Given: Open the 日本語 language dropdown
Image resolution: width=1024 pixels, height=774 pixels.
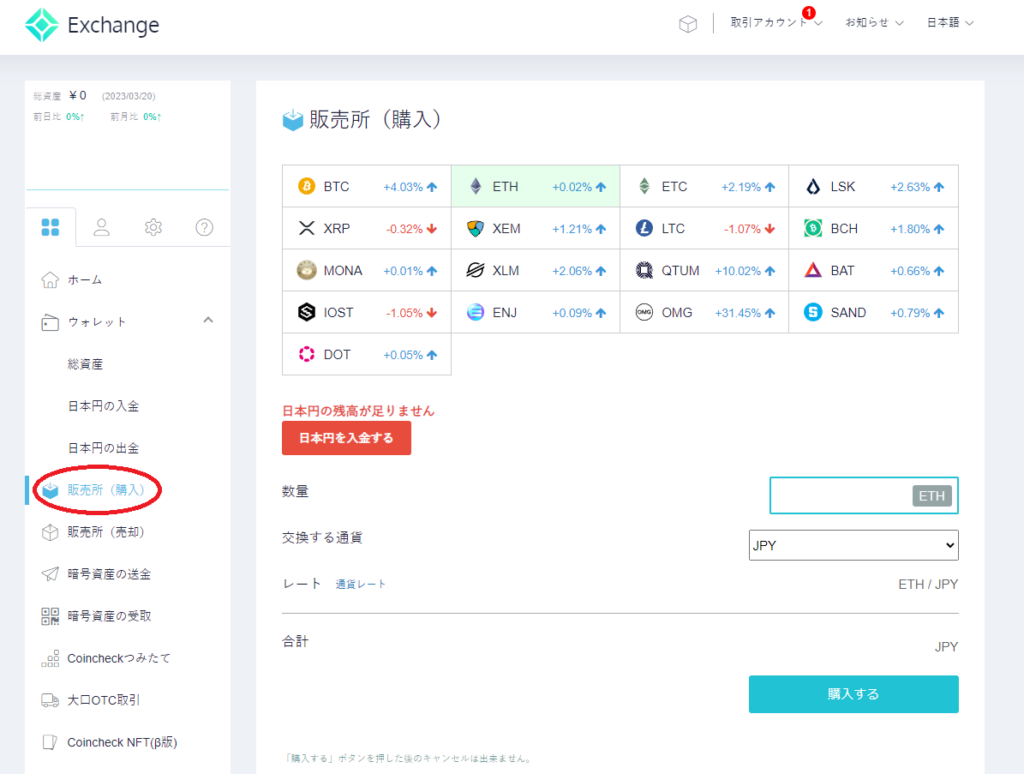Looking at the screenshot, I should click(x=949, y=23).
